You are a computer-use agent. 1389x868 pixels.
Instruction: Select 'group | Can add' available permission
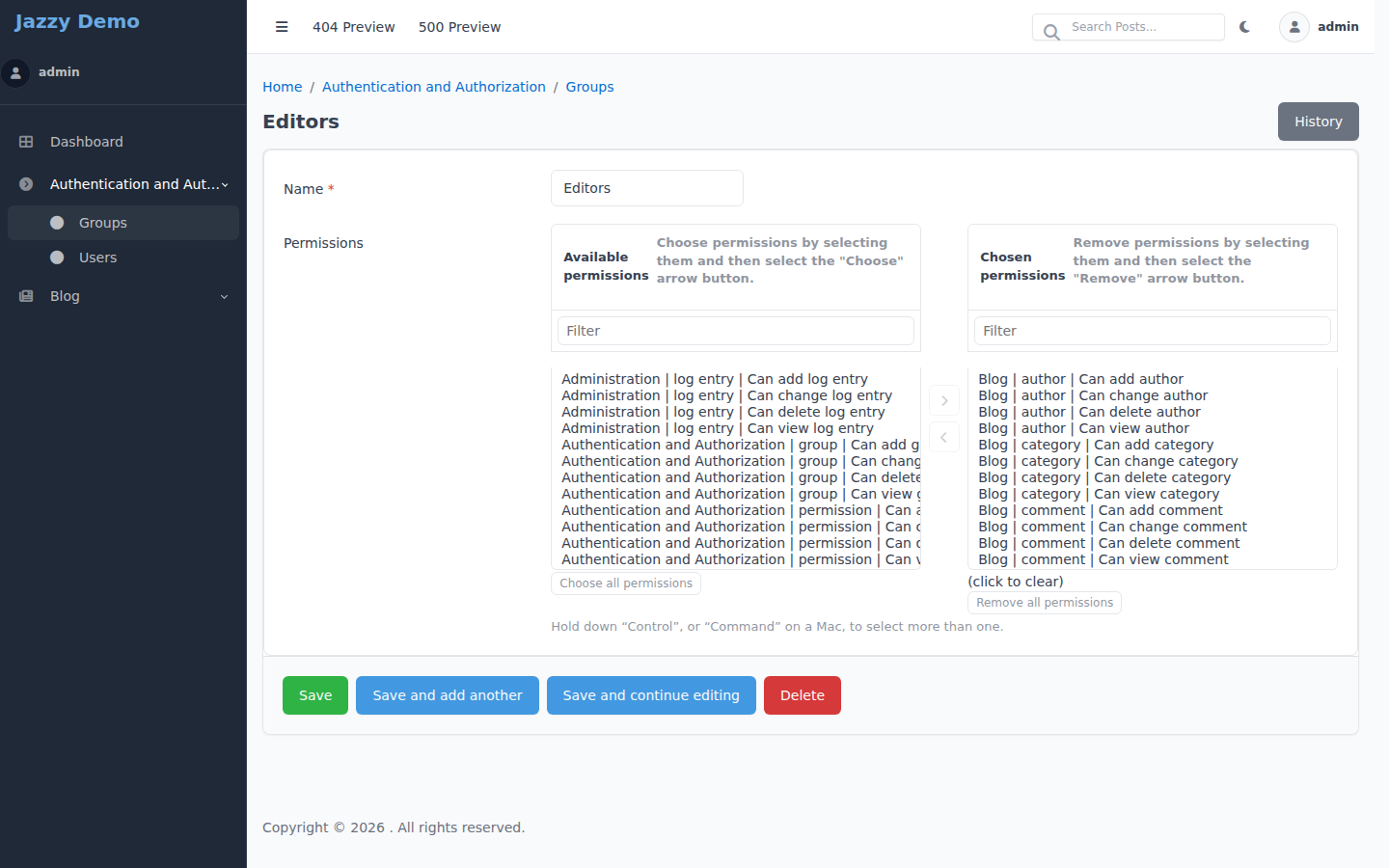point(736,445)
